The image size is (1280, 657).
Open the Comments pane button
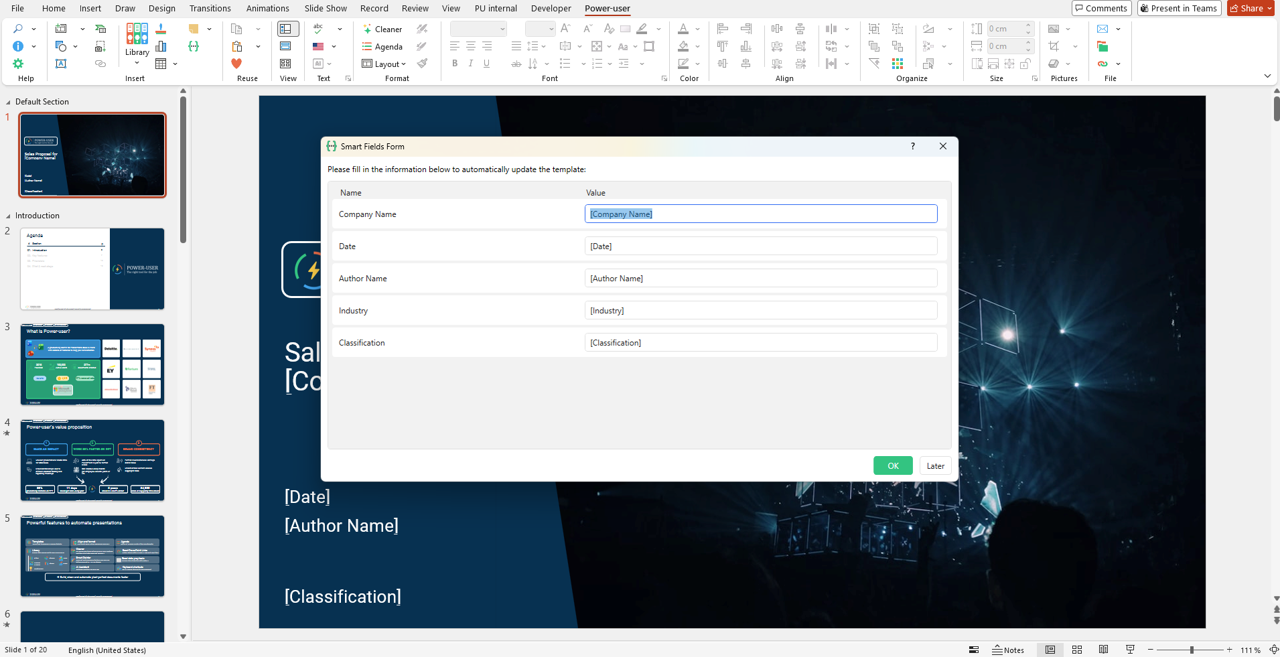(x=1101, y=8)
